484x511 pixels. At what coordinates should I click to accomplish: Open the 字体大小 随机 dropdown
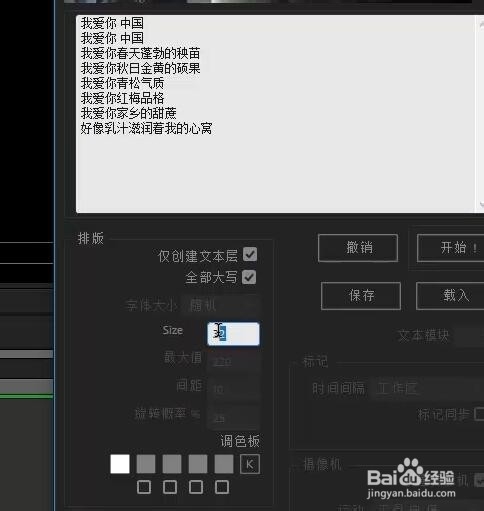220,305
